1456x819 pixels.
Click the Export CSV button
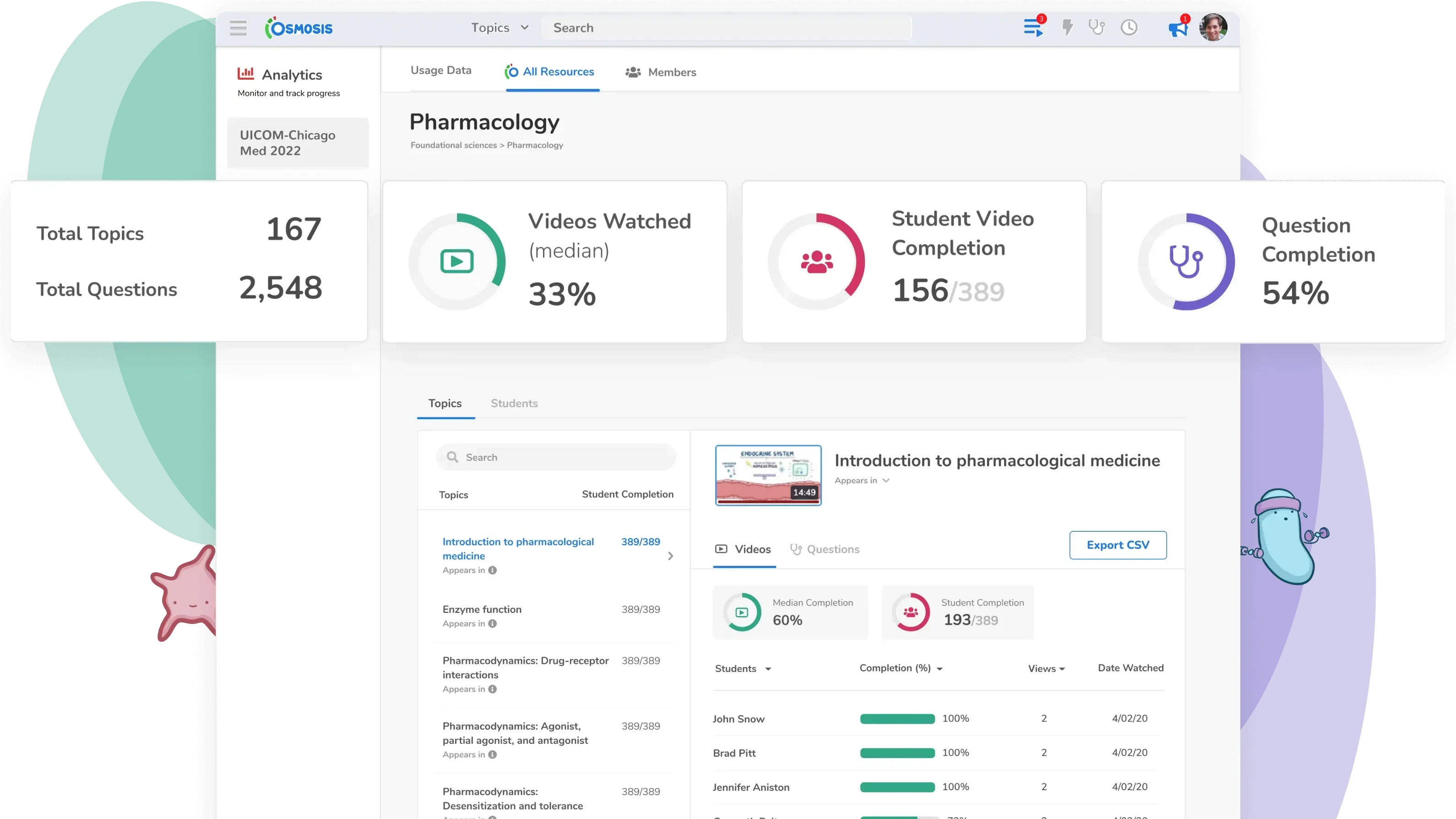point(1117,545)
